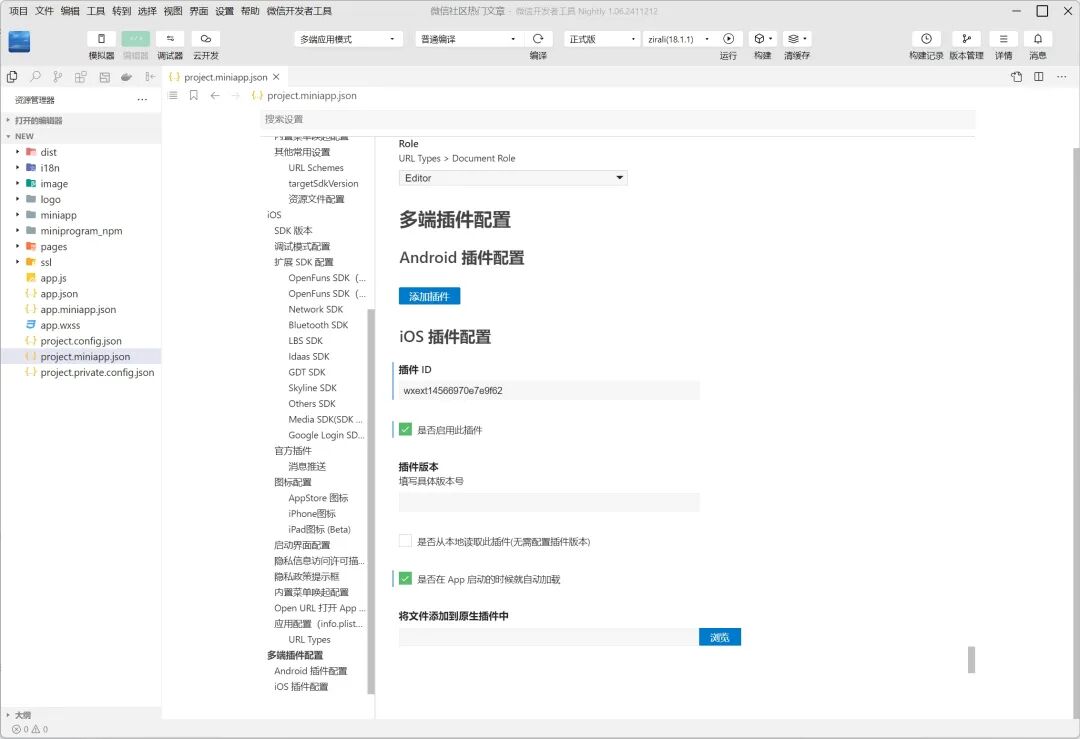Open the source control branch icon in activity bar
This screenshot has width=1080, height=739.
tap(58, 77)
